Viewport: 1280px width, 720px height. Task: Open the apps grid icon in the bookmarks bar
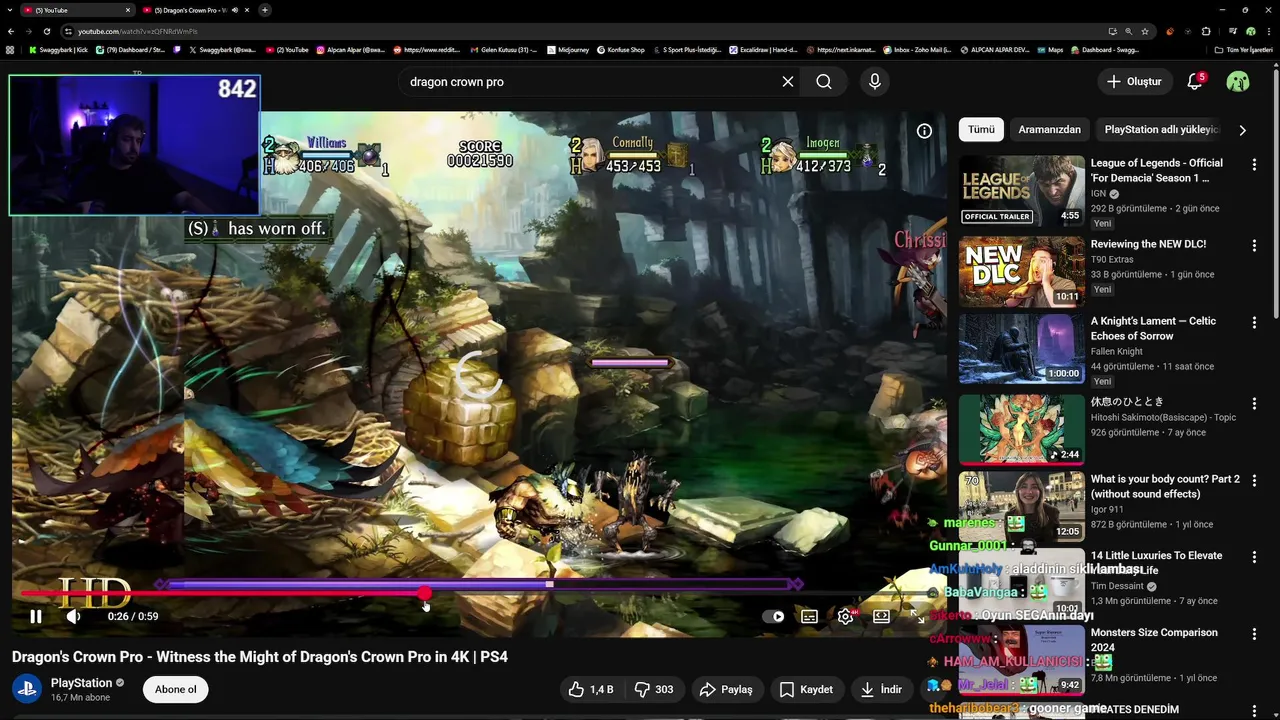tap(10, 49)
